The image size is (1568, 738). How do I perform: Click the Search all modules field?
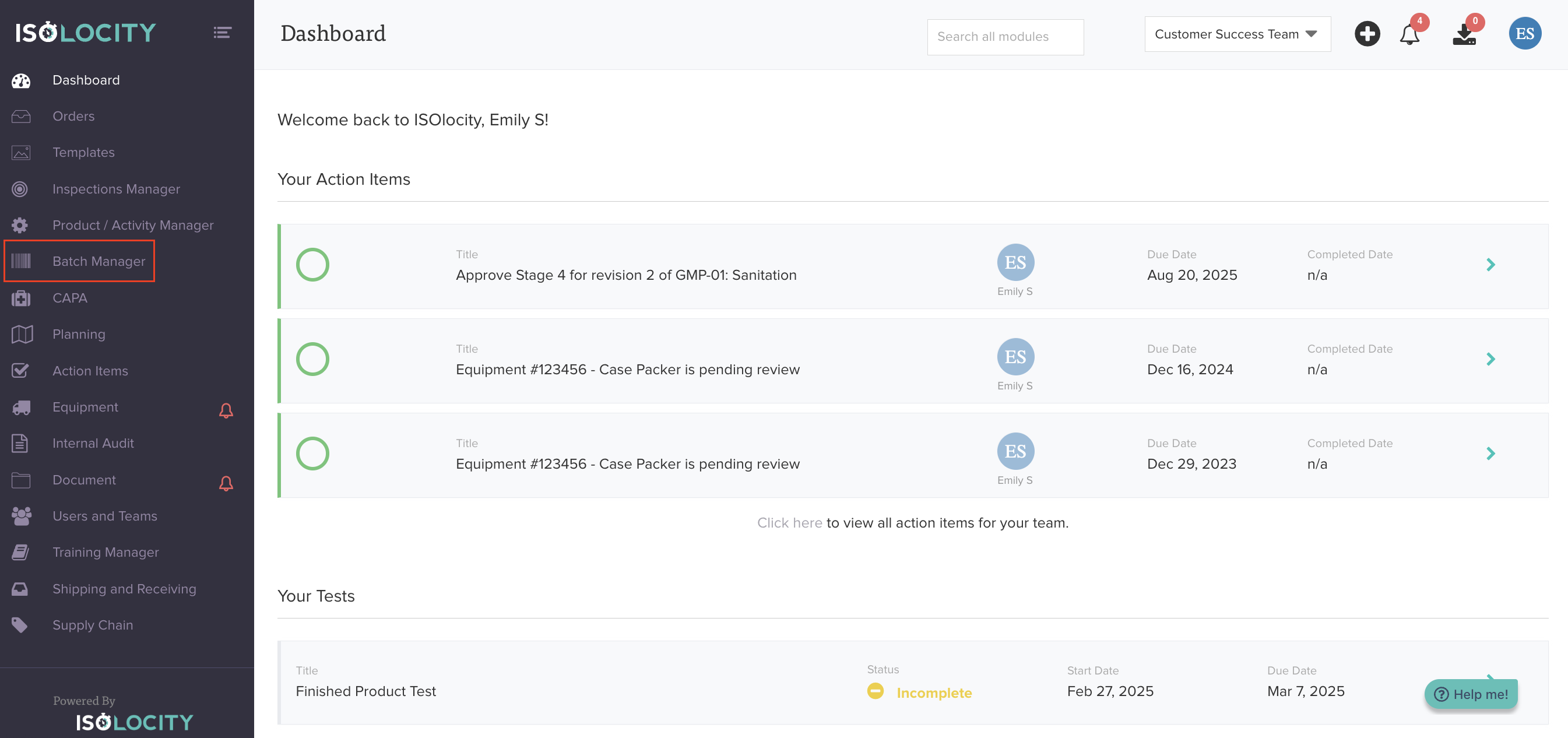[1004, 37]
